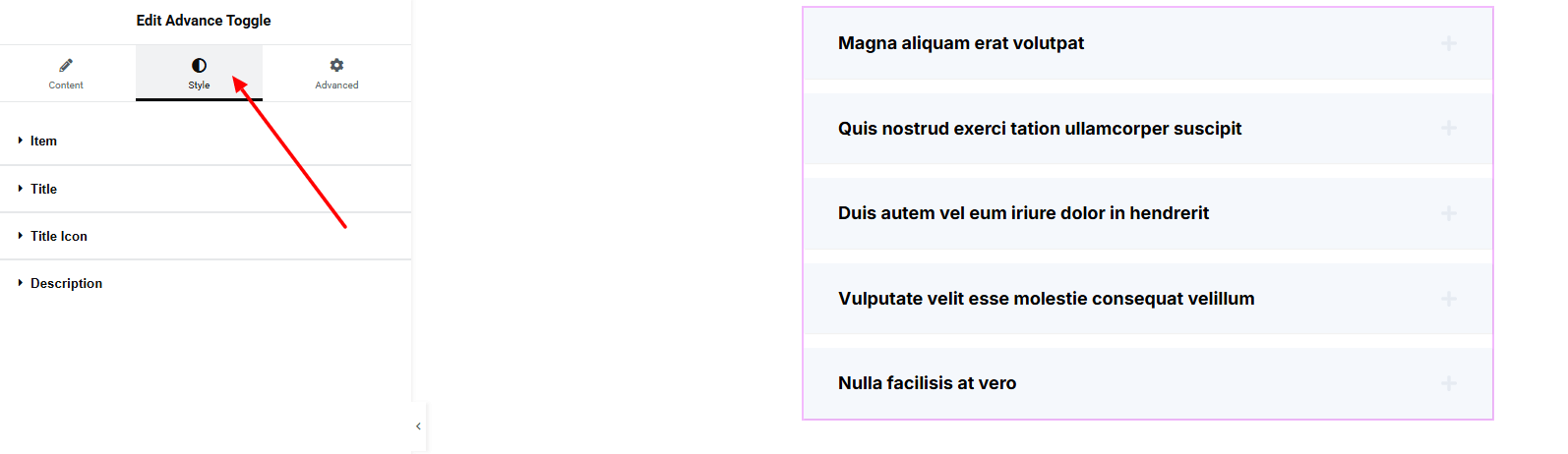1568x454 pixels.
Task: Click plus icon on Nulla facilisis row
Action: click(1448, 383)
